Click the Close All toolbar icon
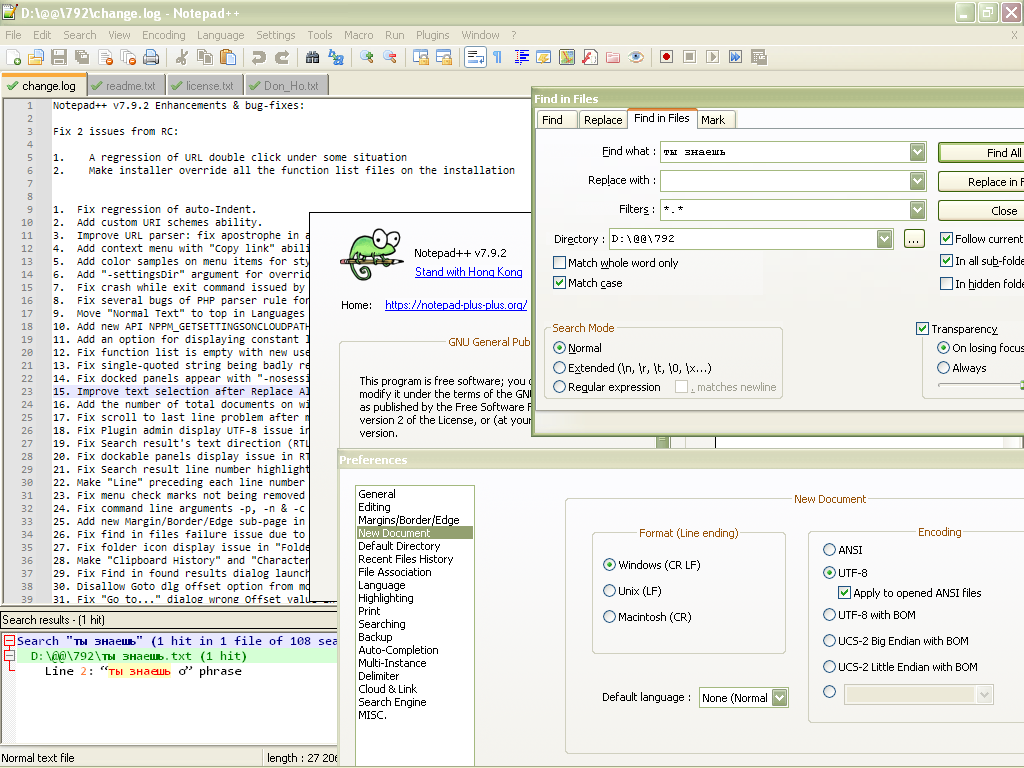 click(128, 57)
